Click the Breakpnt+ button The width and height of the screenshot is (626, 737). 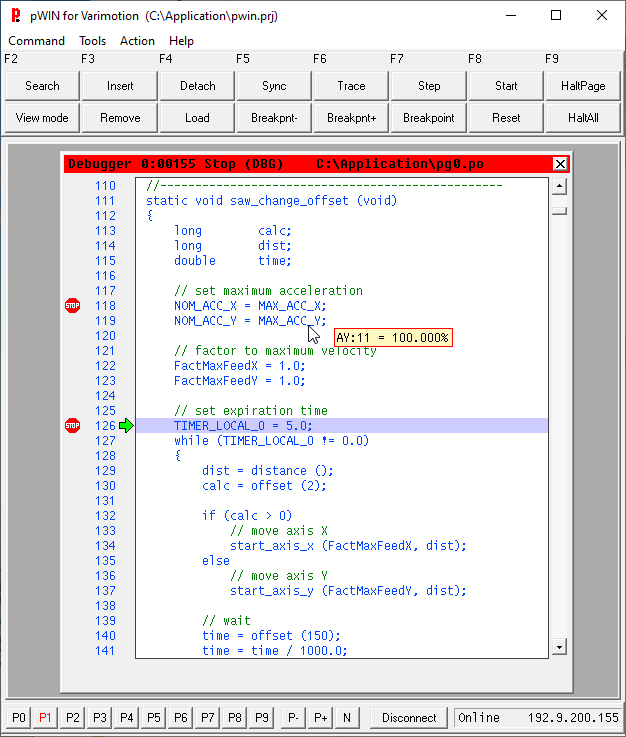(352, 118)
